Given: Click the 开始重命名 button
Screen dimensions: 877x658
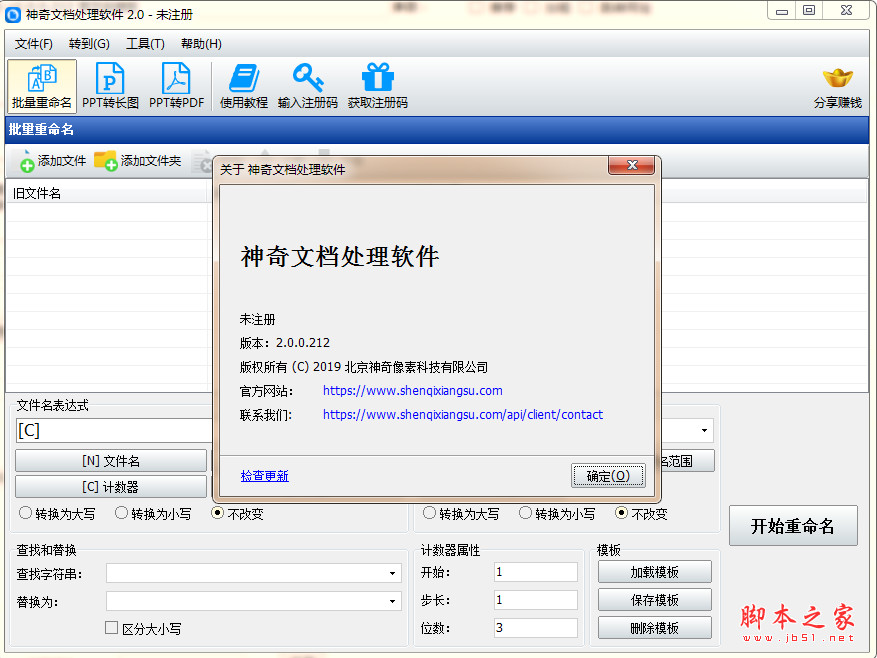Looking at the screenshot, I should click(792, 526).
